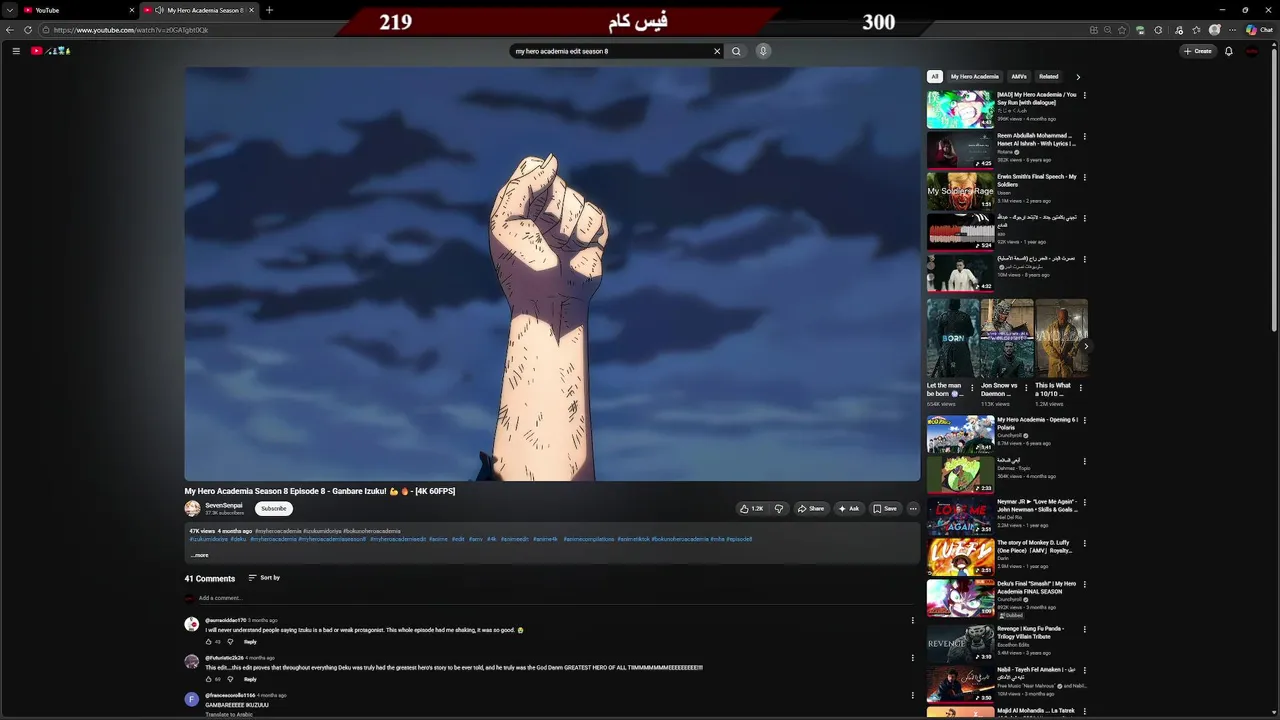Screen dimensions: 1280x720
Task: Like the @Futuristic2k26 comment
Action: tap(209, 679)
